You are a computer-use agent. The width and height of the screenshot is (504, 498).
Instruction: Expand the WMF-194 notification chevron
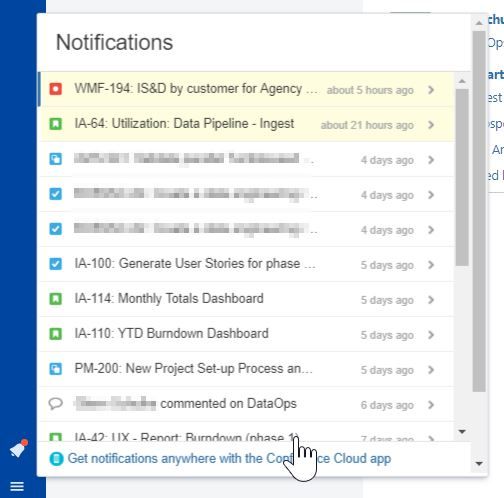tap(431, 90)
